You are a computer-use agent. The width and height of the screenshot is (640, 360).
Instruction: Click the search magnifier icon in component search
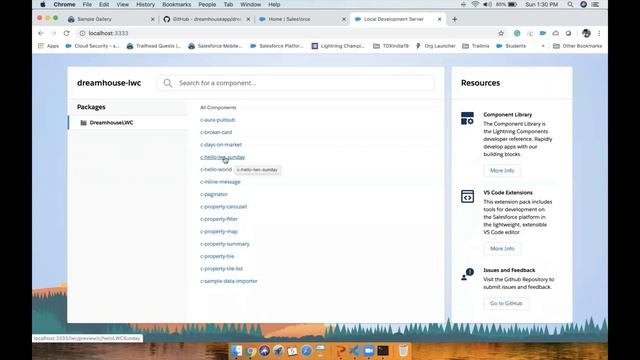(168, 83)
